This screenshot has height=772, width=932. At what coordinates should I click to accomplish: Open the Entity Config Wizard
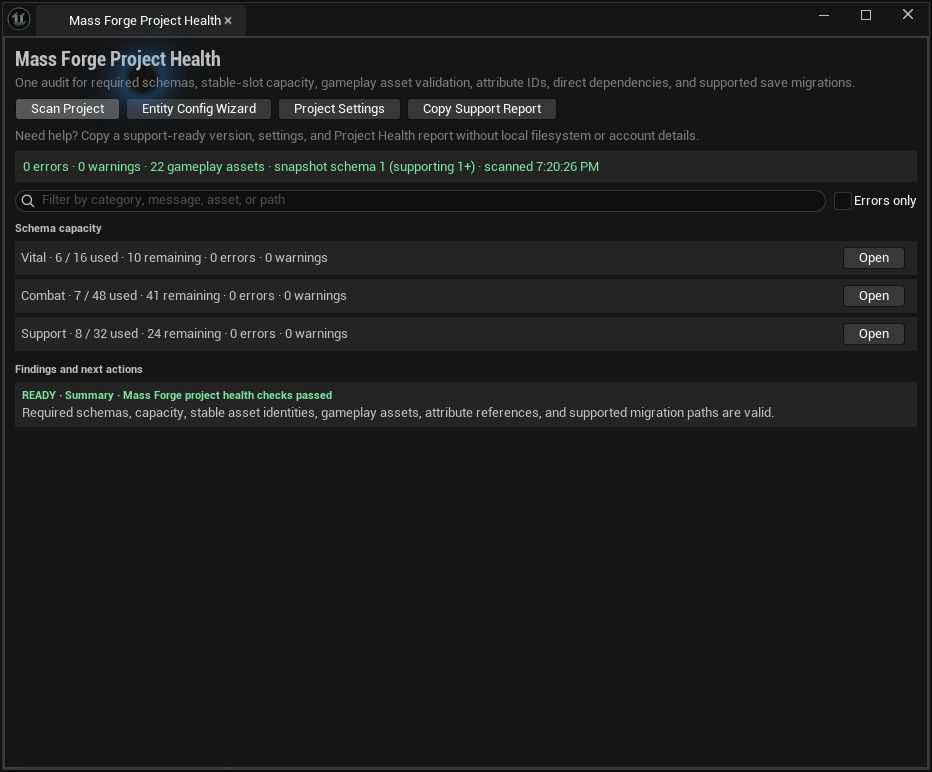(199, 109)
